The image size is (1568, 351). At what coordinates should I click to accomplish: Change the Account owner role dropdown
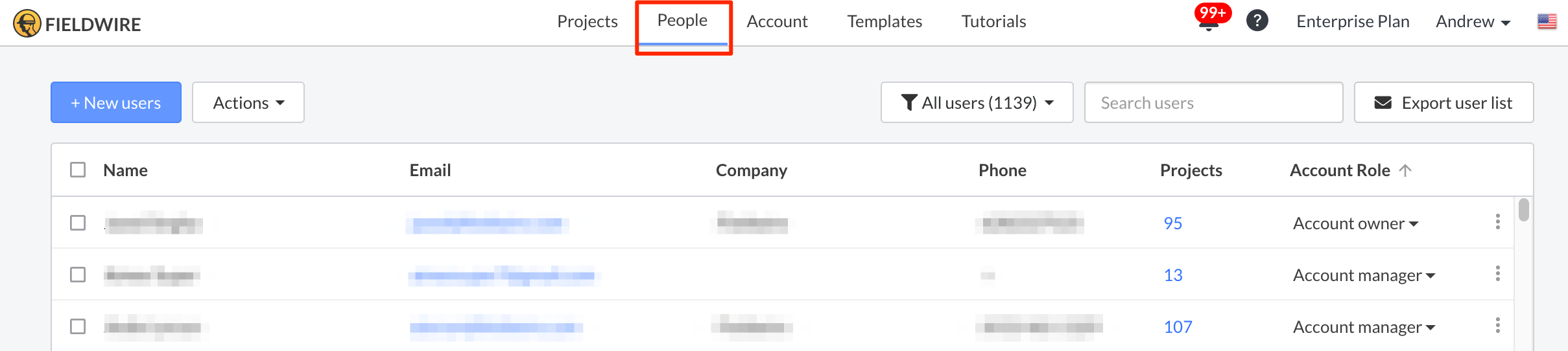1355,223
